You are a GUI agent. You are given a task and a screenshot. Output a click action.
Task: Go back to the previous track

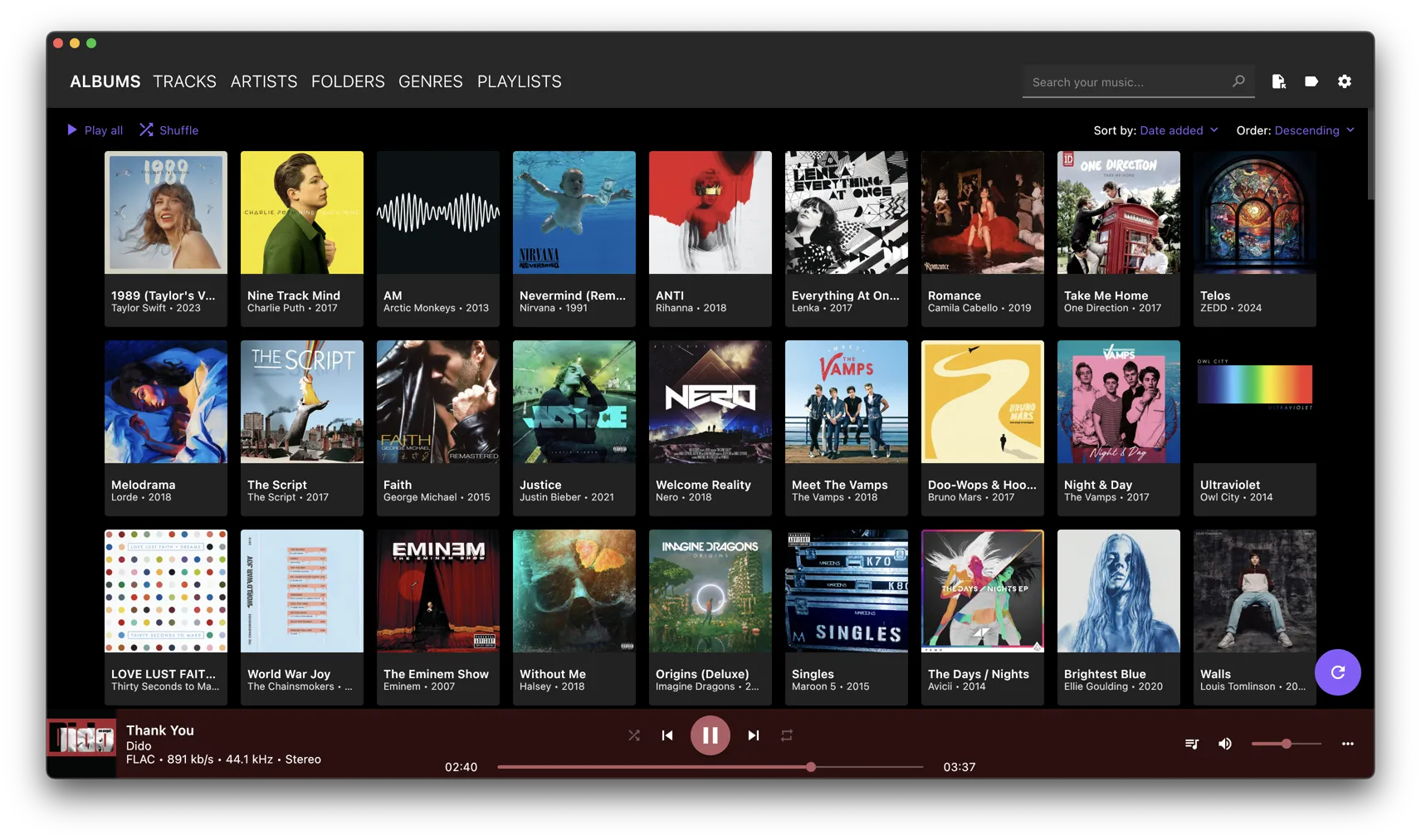[x=667, y=735]
